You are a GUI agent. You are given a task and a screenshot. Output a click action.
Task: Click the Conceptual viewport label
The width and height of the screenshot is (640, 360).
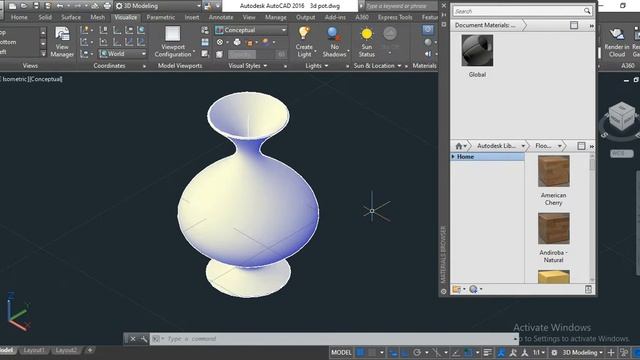point(46,79)
